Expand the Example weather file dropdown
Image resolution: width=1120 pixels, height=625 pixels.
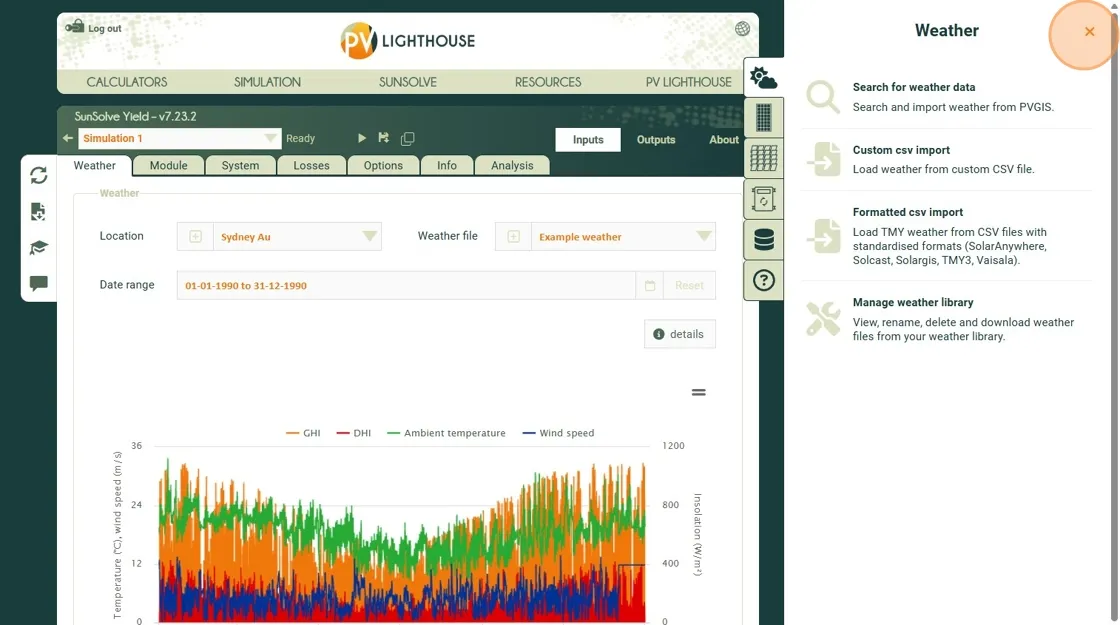click(704, 237)
